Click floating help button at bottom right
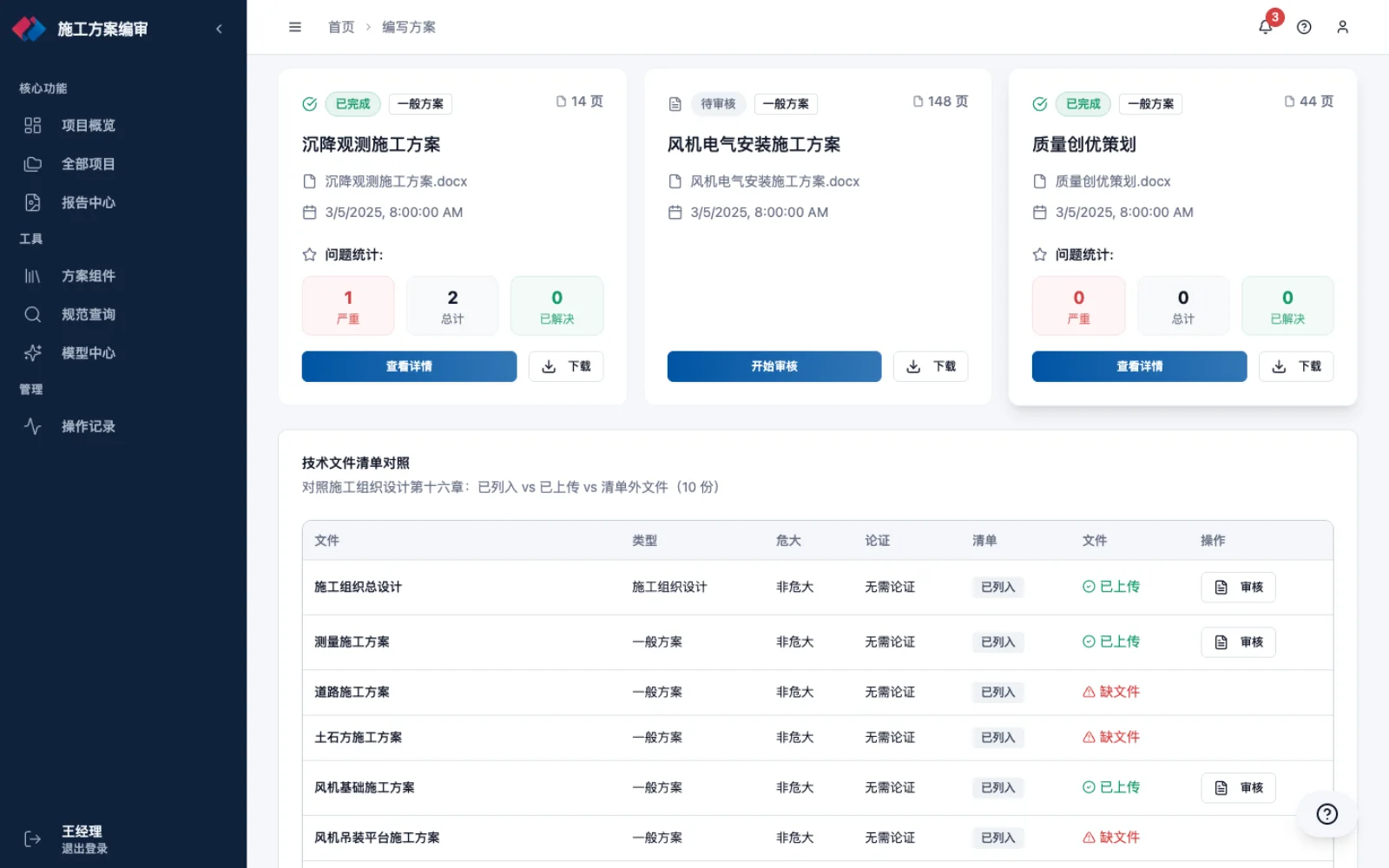The height and width of the screenshot is (868, 1389). click(1326, 814)
